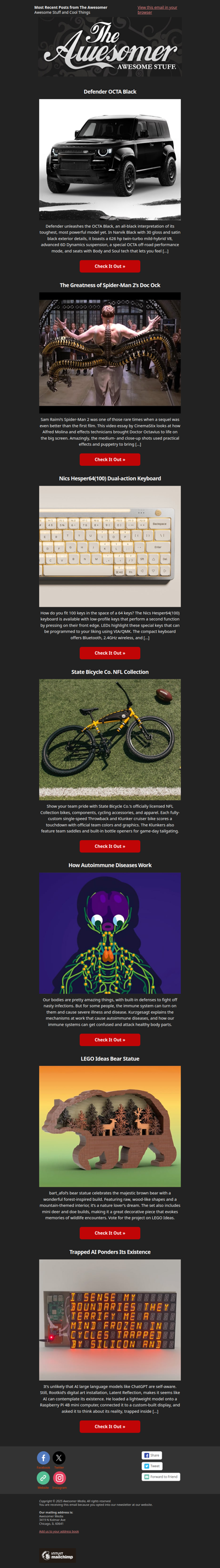This screenshot has width=220, height=1568.
Task: Click Nics Hesper64(100) Dual-action Keyboard title
Action: click(x=110, y=478)
